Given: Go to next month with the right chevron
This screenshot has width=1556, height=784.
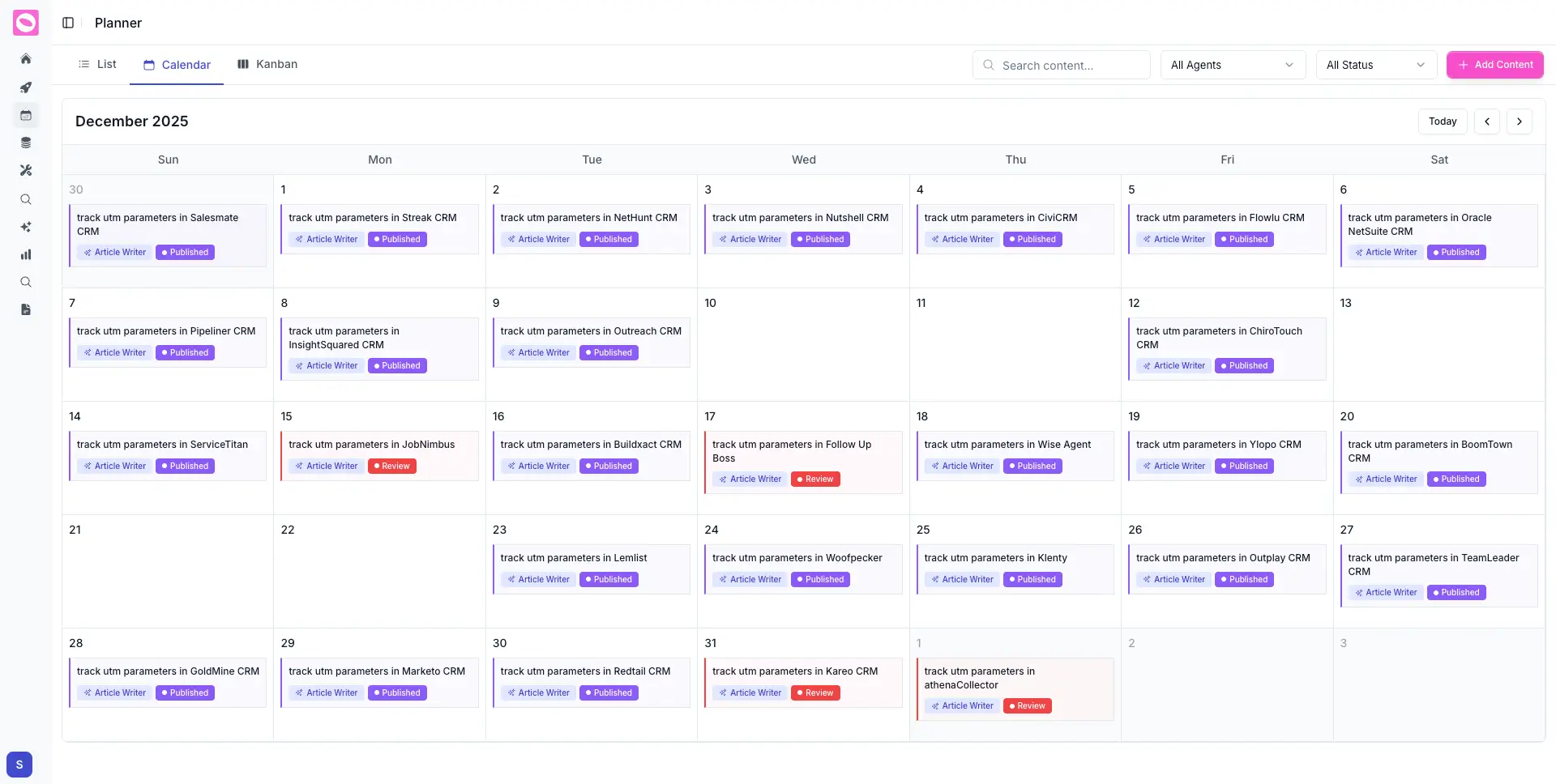Looking at the screenshot, I should coord(1520,121).
